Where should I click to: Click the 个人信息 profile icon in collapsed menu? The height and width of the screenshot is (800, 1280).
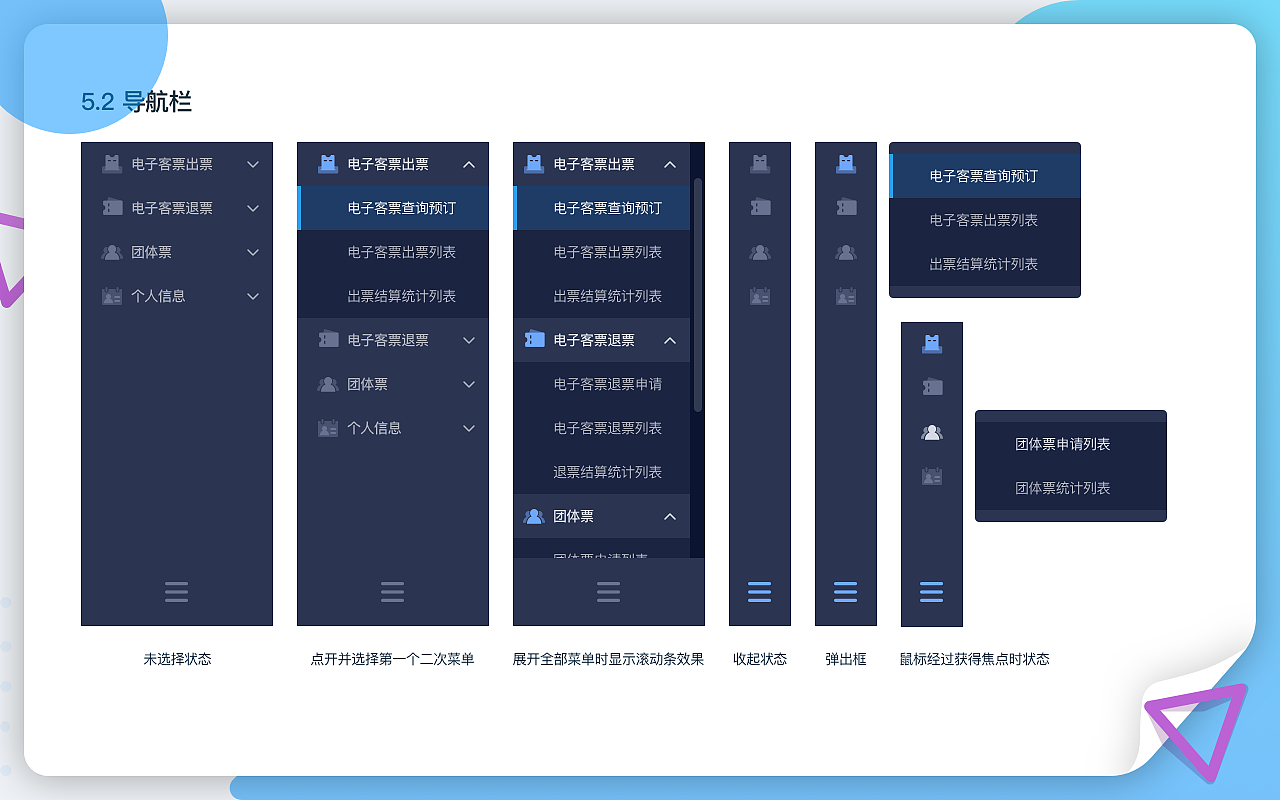760,296
